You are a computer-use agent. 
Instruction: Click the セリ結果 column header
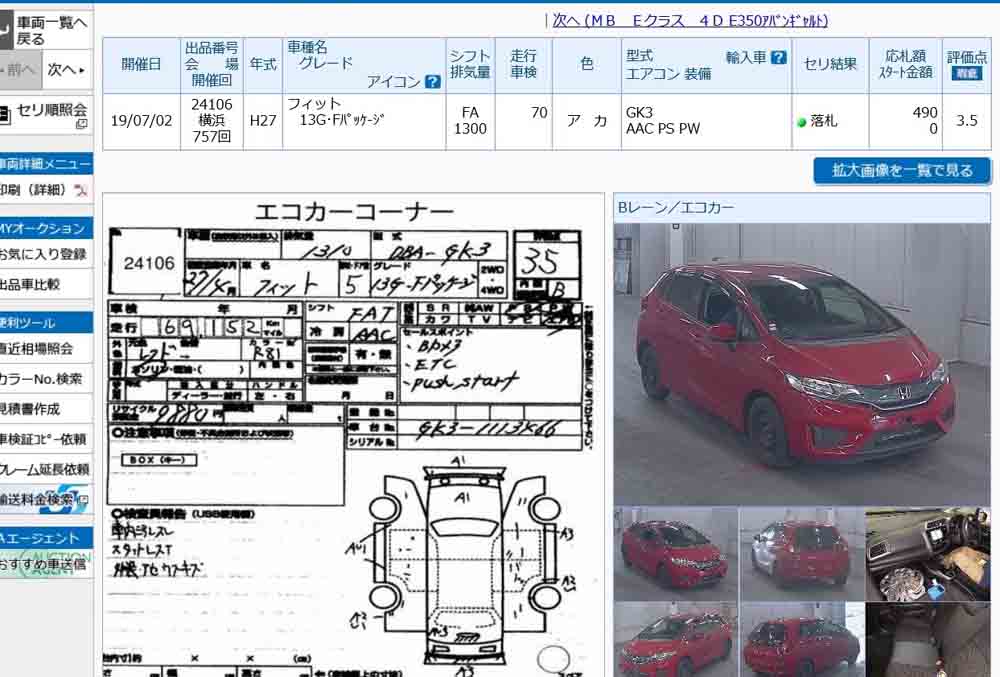(x=830, y=65)
